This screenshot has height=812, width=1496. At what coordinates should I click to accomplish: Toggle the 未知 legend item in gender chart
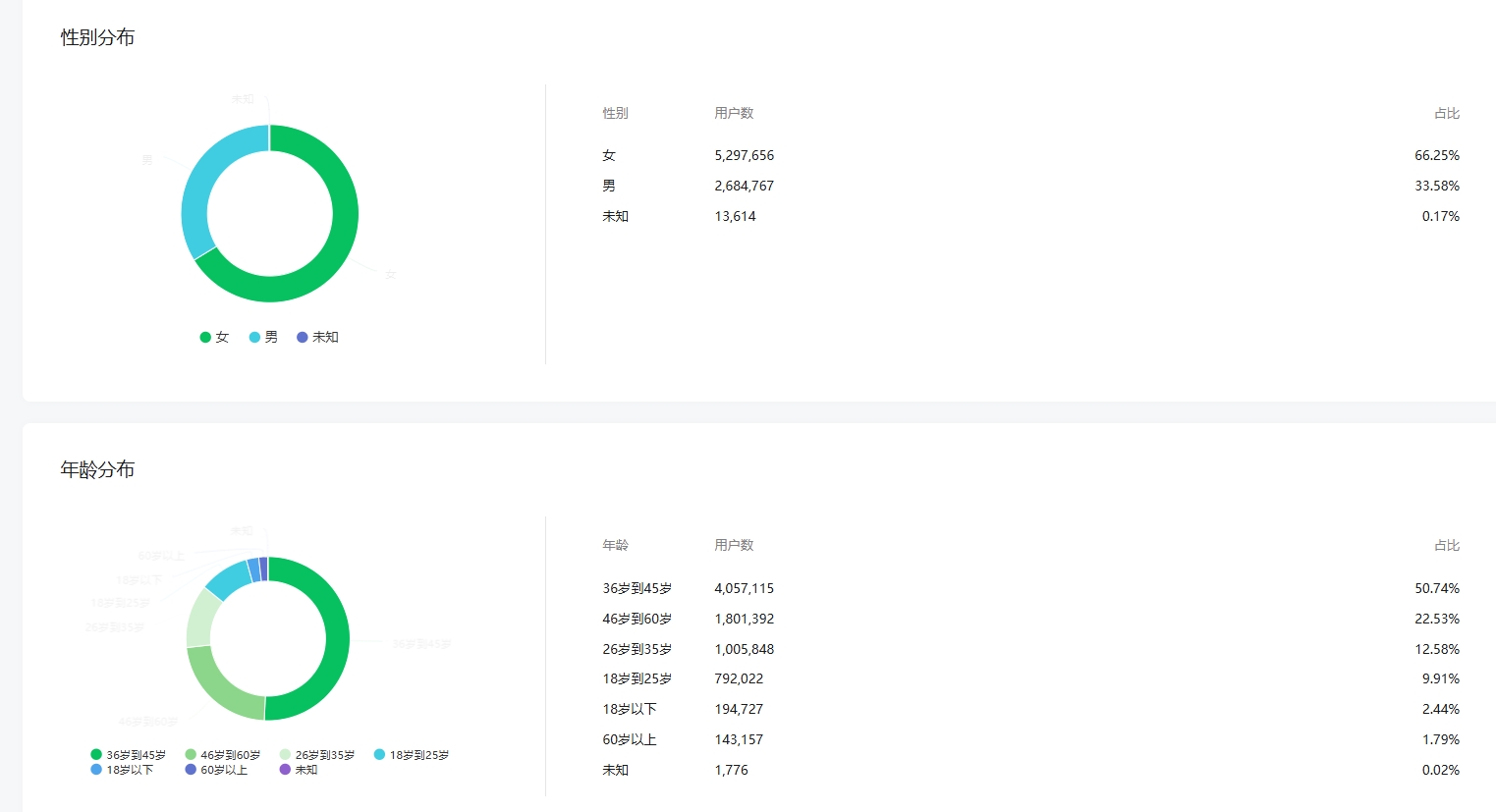click(x=317, y=337)
